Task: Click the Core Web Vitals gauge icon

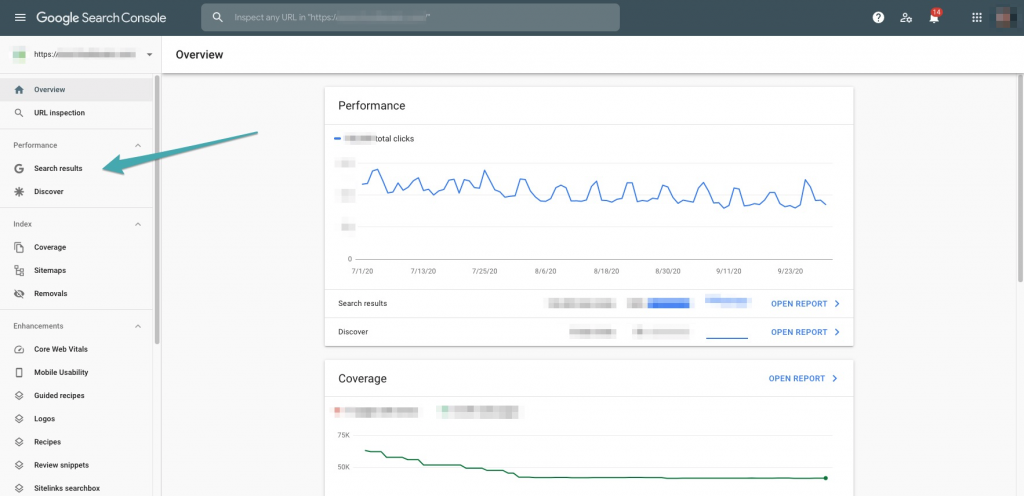Action: pyautogui.click(x=19, y=349)
